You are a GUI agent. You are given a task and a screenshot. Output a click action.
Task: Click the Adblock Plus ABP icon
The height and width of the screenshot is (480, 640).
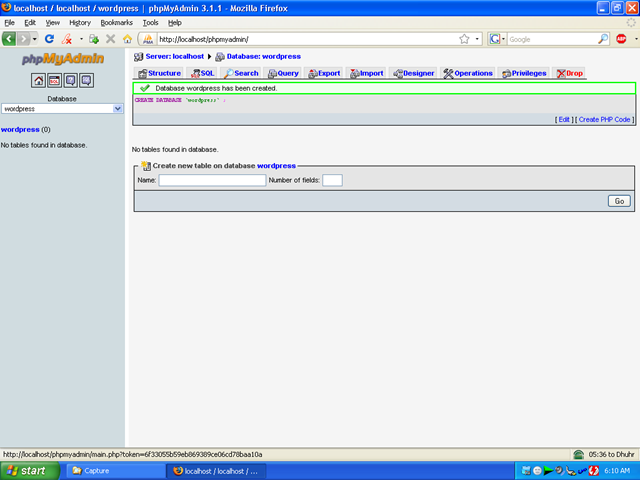pos(621,39)
